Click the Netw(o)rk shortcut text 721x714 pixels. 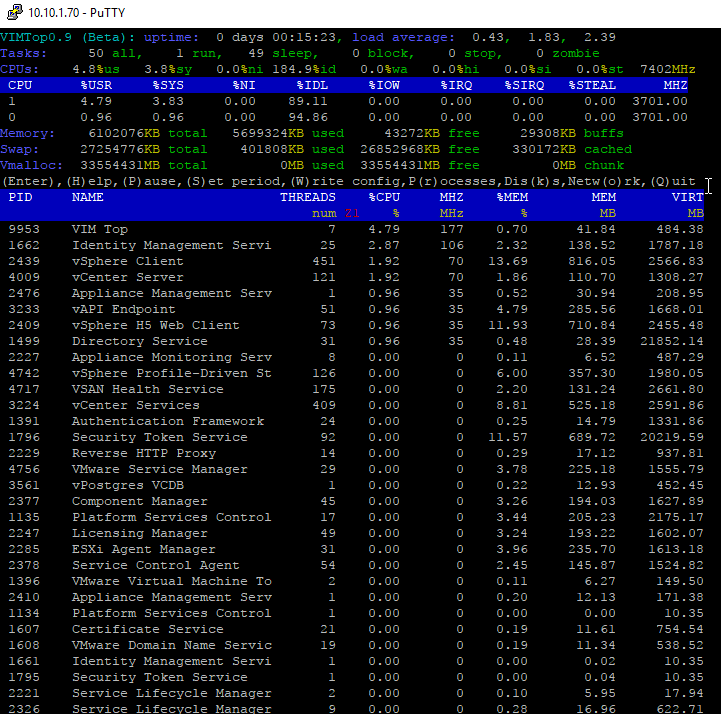coord(606,181)
